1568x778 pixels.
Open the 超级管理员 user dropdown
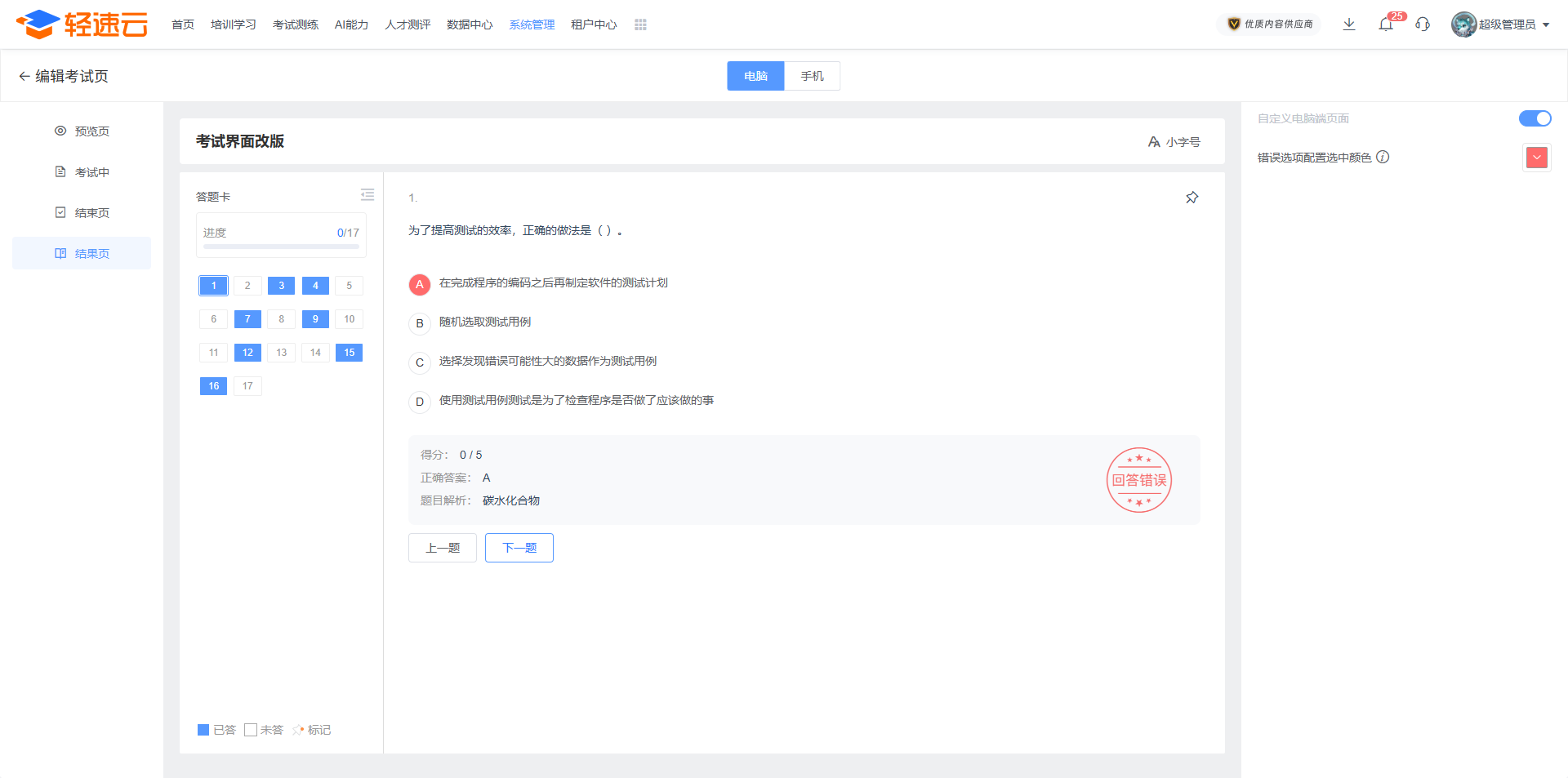(x=1501, y=24)
